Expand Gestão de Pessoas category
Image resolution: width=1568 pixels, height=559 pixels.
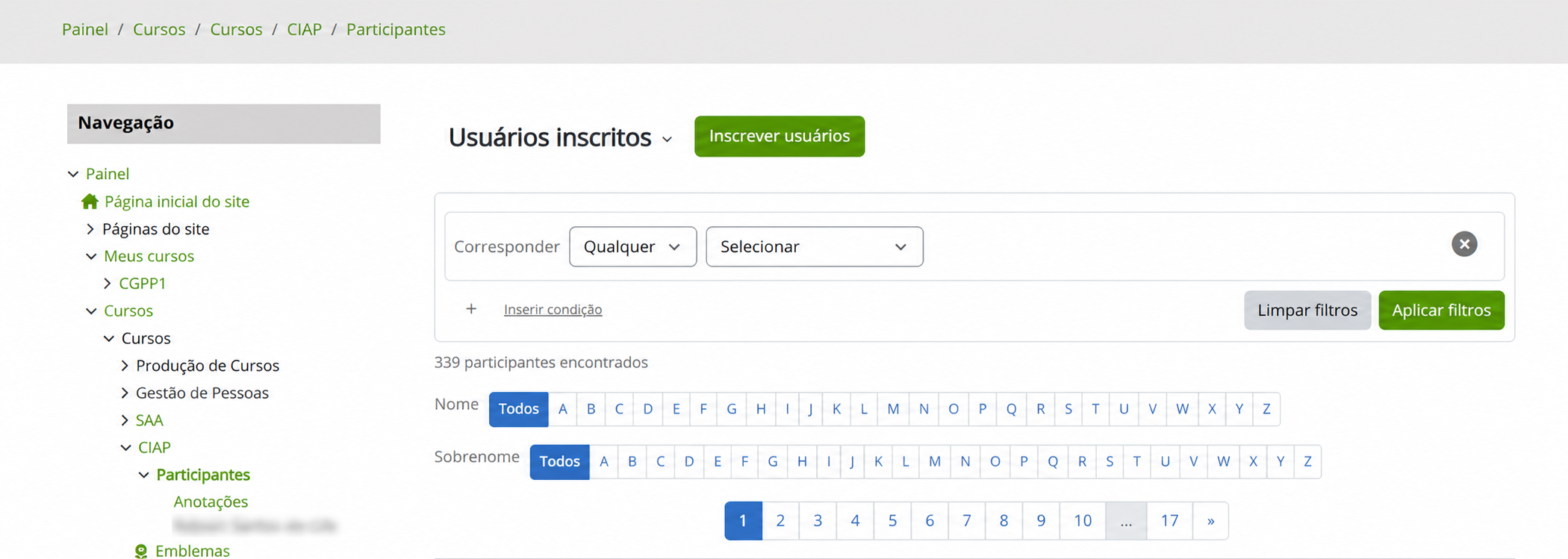[x=125, y=393]
